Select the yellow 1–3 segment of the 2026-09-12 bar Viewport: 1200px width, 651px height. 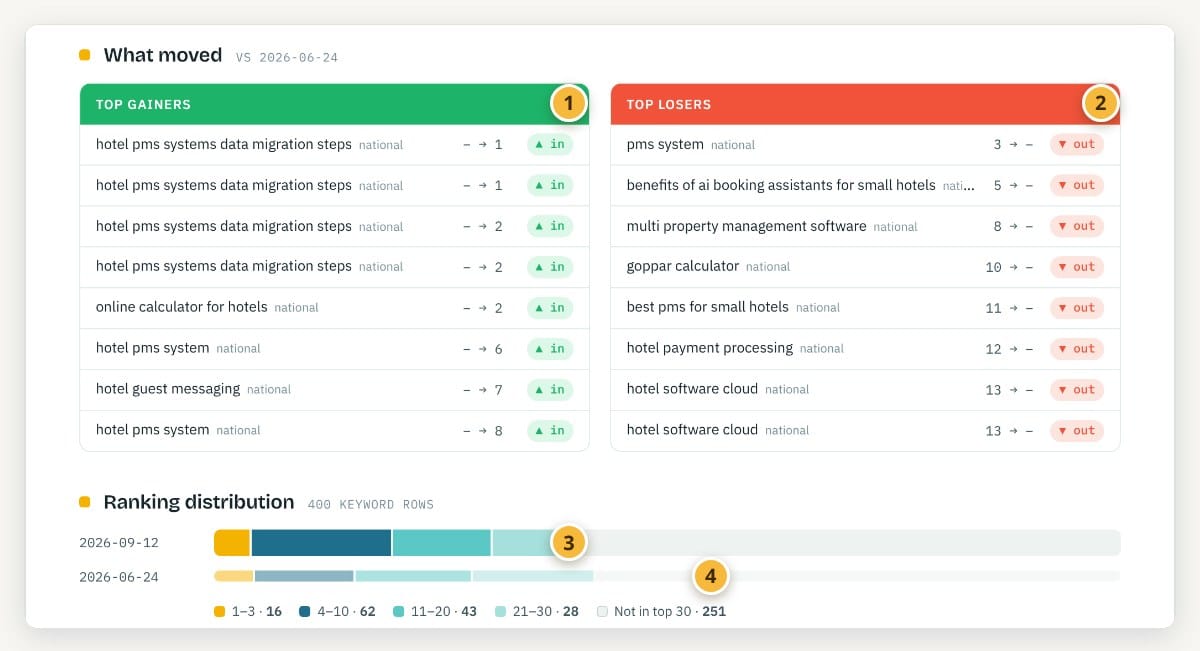(232, 543)
